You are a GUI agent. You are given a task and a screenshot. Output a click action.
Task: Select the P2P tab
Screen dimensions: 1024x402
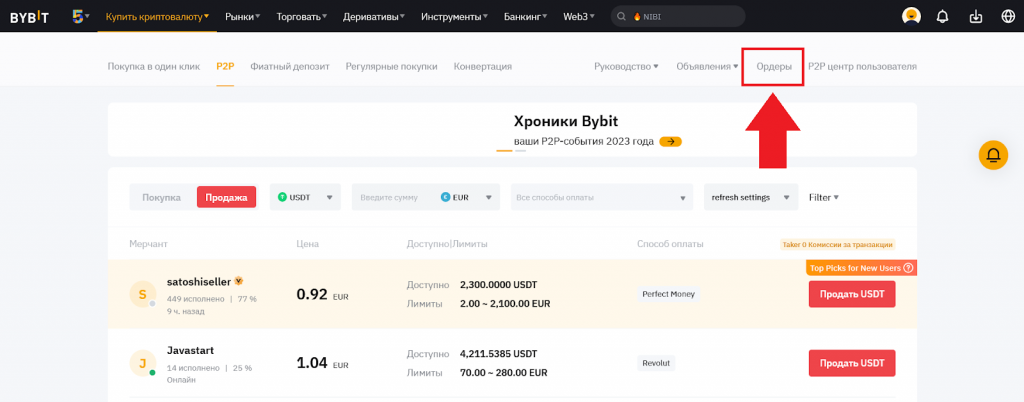[x=225, y=67]
